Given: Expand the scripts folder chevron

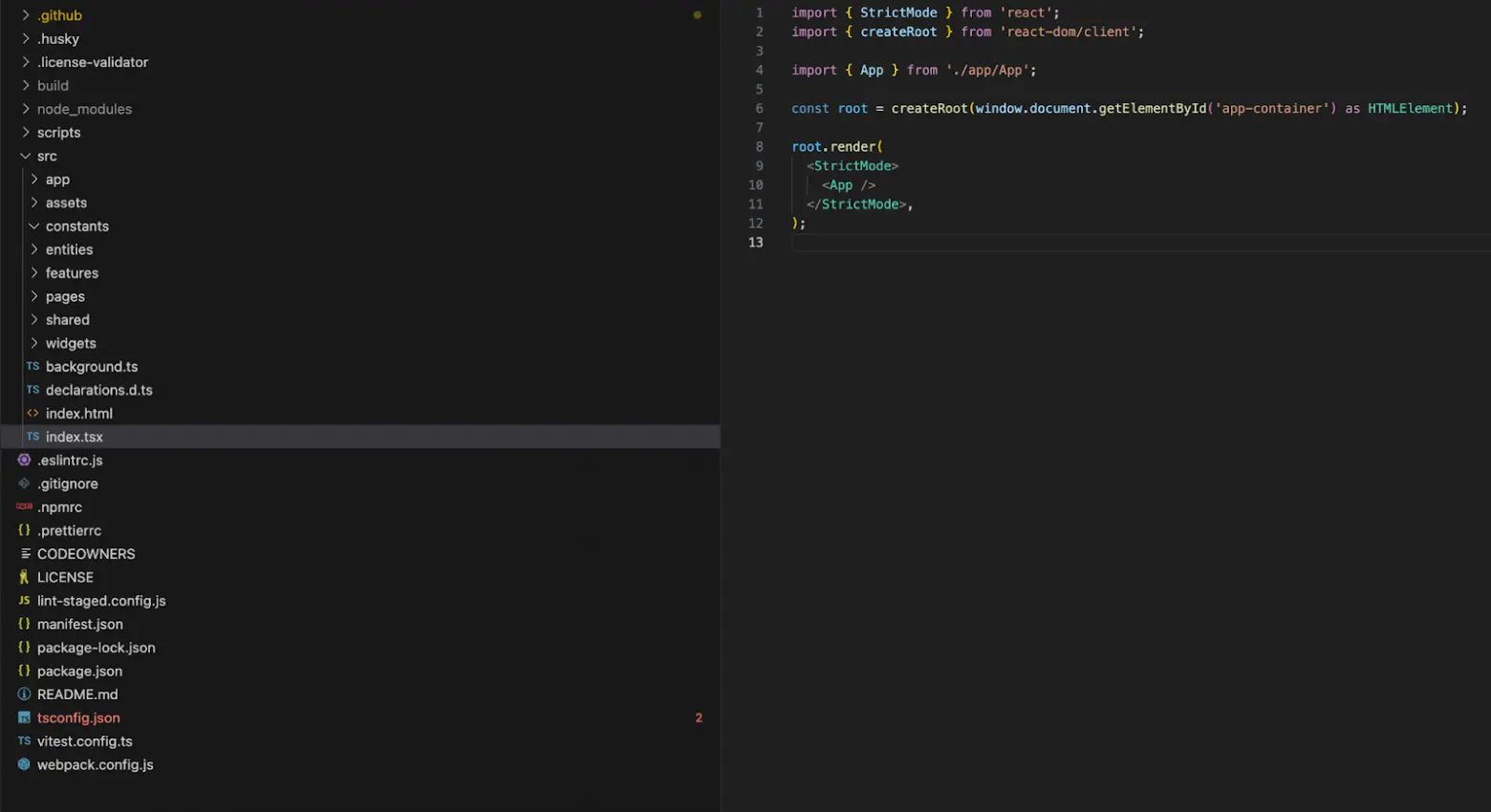Looking at the screenshot, I should click(26, 132).
